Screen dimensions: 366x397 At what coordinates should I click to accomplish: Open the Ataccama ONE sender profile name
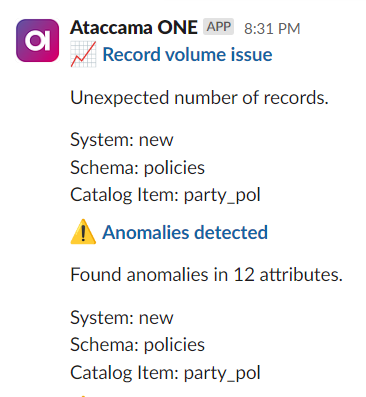tap(134, 27)
